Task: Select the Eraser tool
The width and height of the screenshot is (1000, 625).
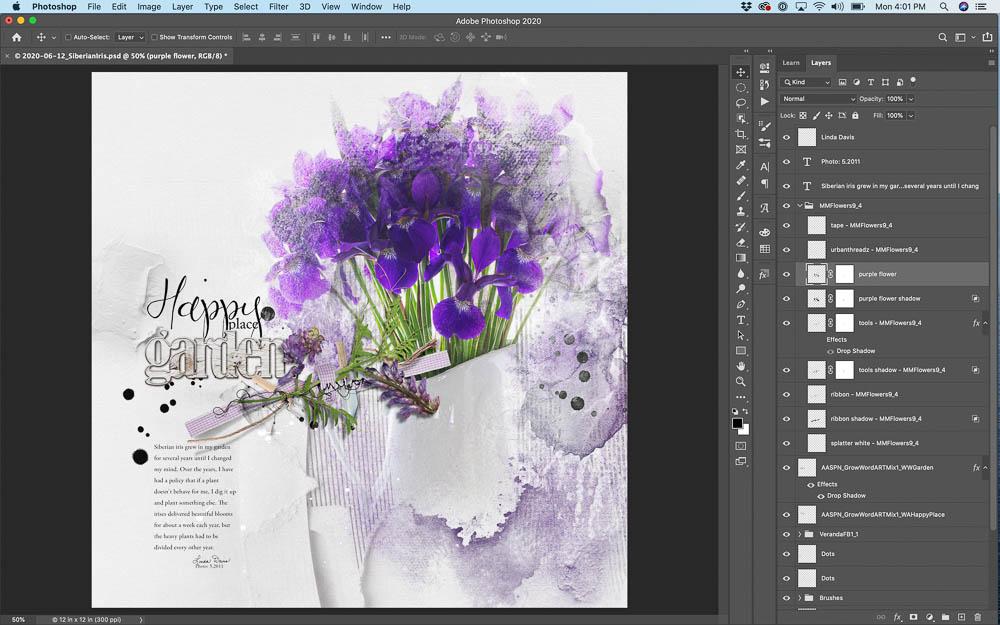Action: 740,242
